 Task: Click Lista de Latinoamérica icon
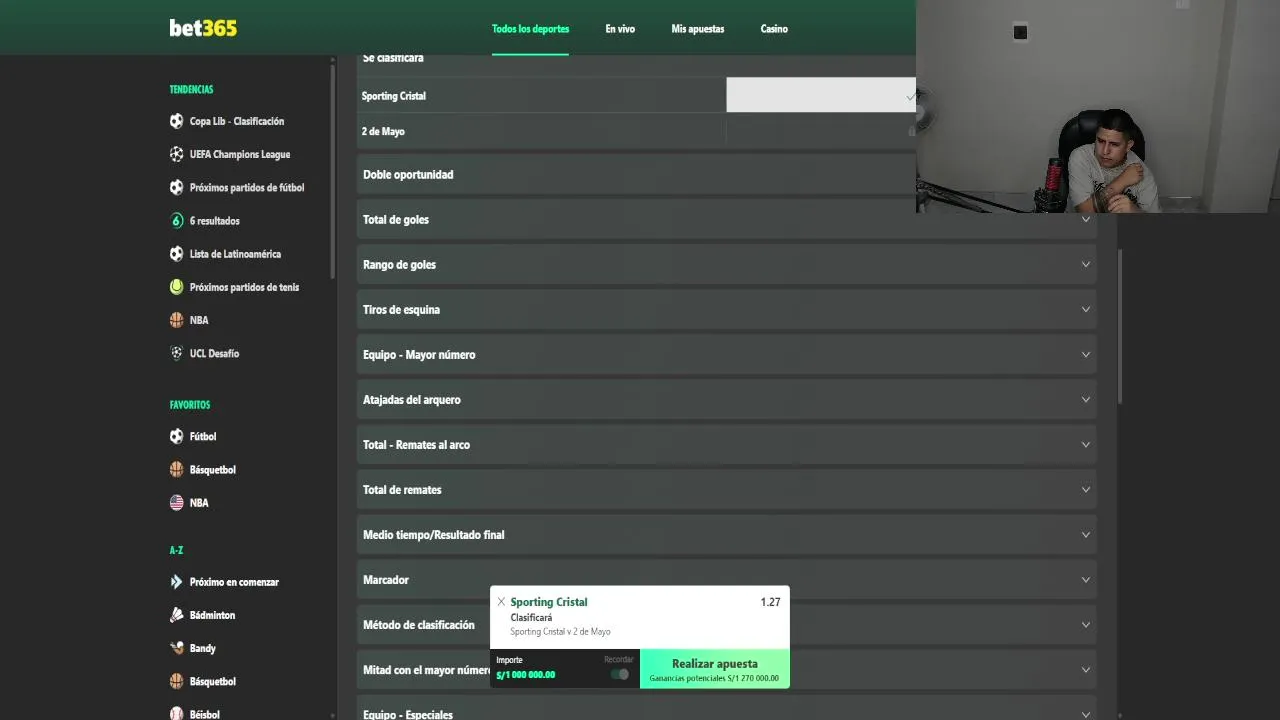pyautogui.click(x=177, y=254)
